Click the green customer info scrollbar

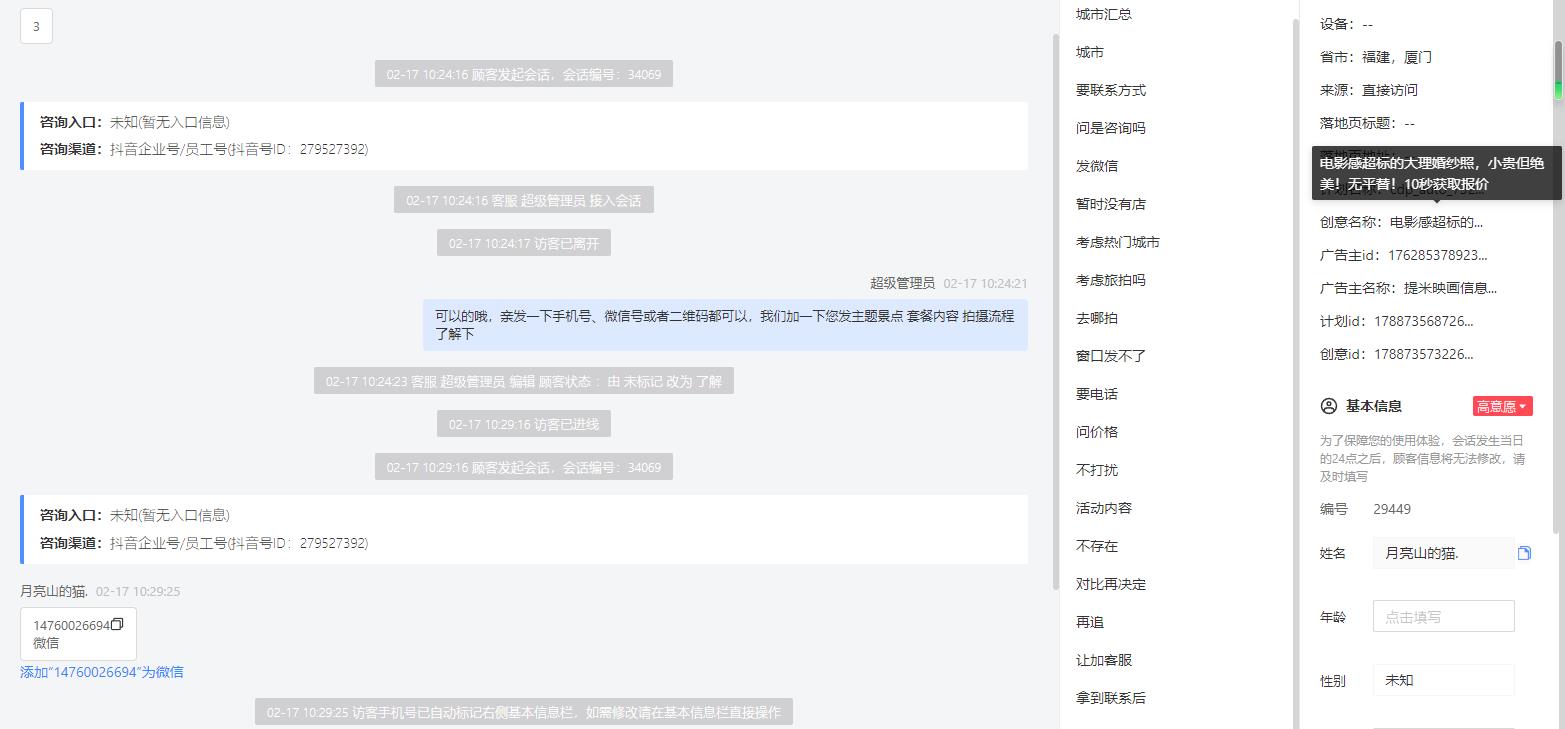click(x=1557, y=70)
